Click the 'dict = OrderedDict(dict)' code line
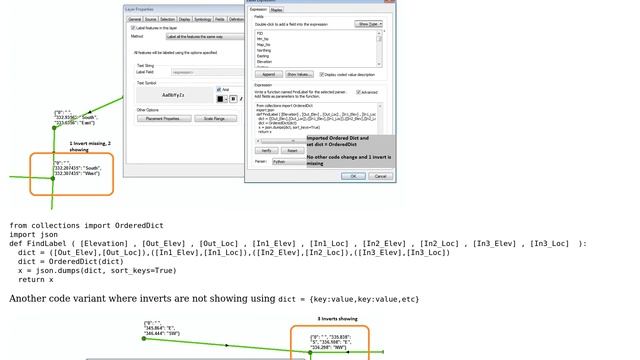640x360 pixels. click(x=71, y=261)
